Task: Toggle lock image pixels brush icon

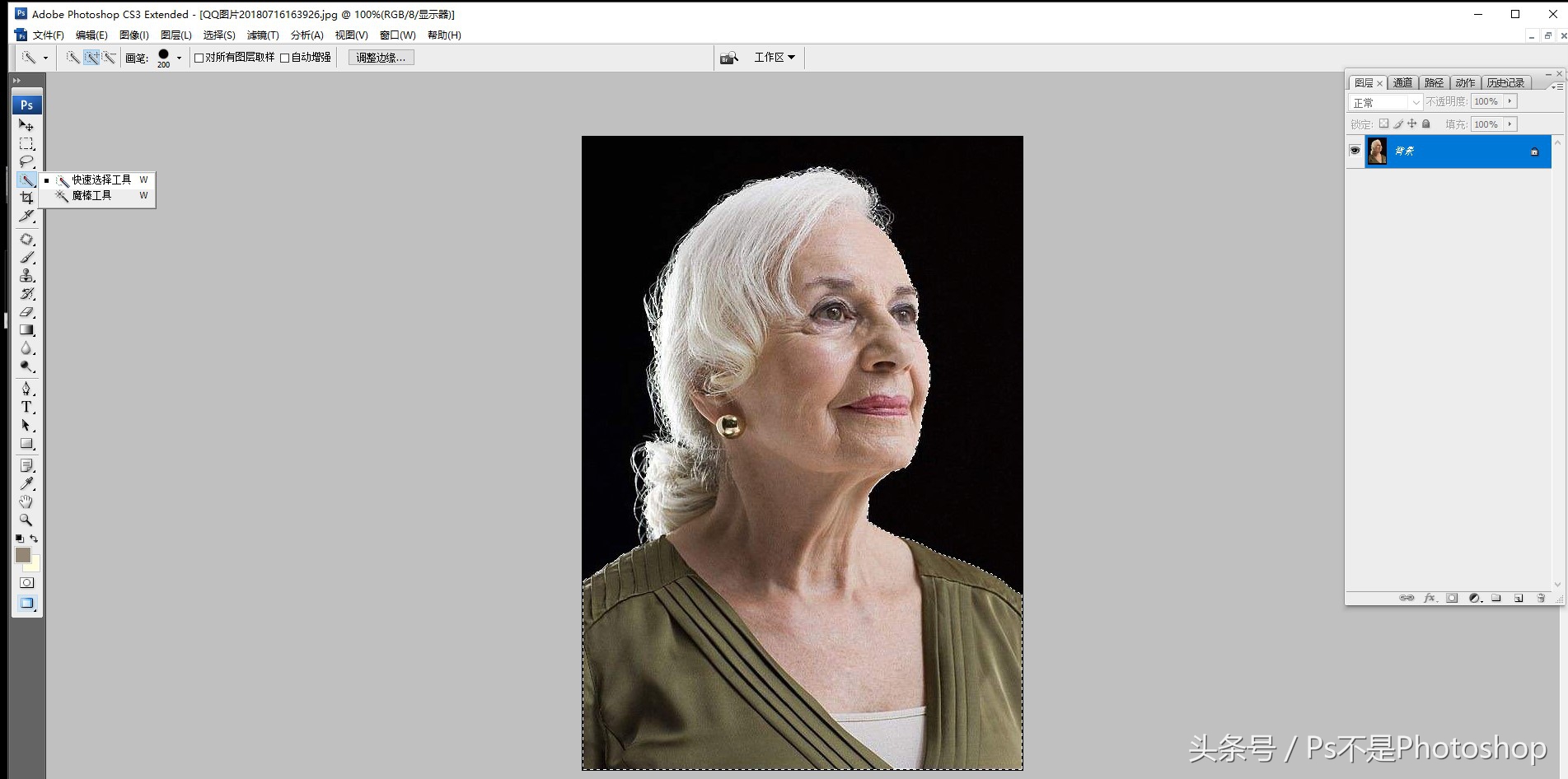Action: point(1398,124)
